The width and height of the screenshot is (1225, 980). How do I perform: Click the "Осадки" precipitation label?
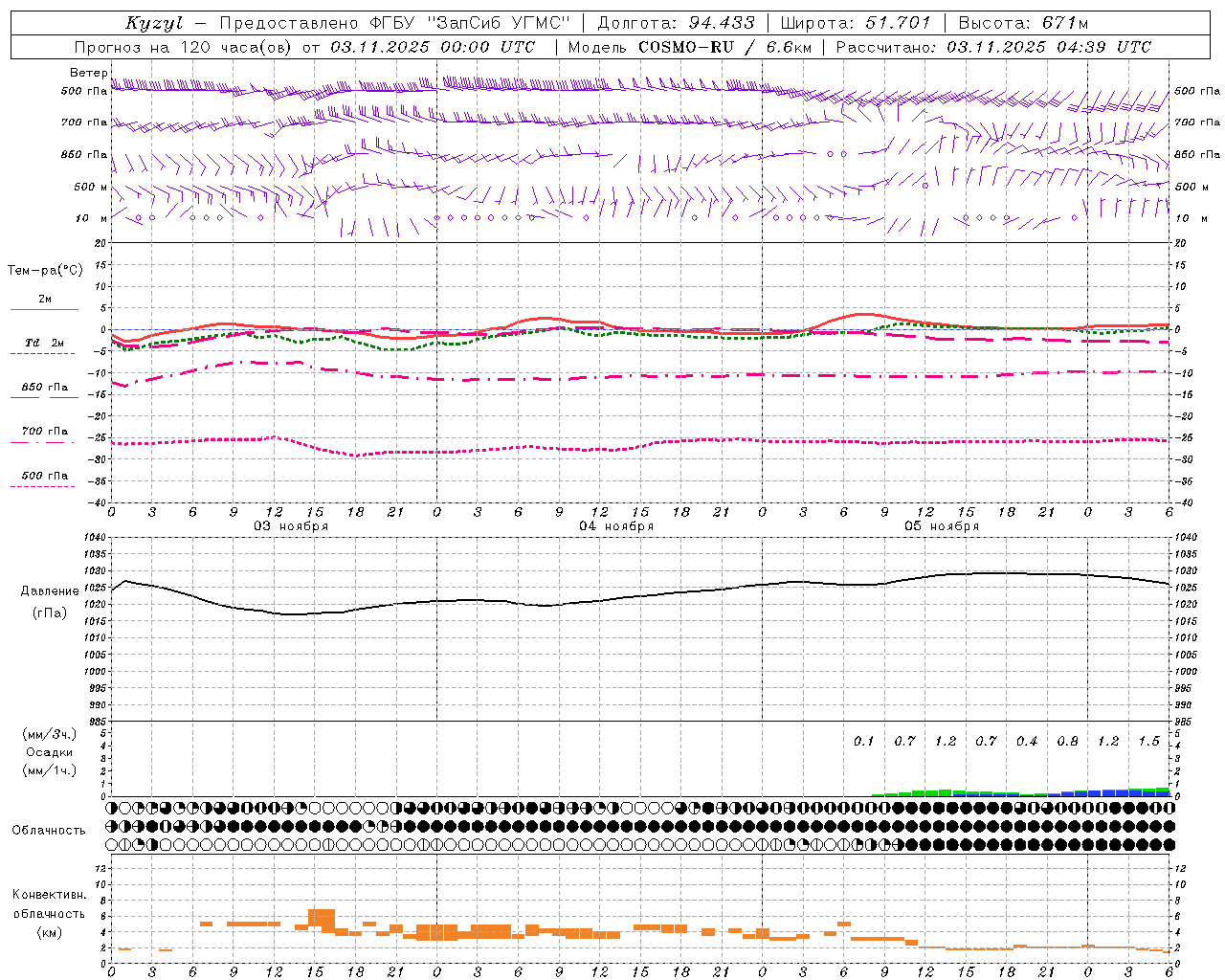[x=49, y=752]
